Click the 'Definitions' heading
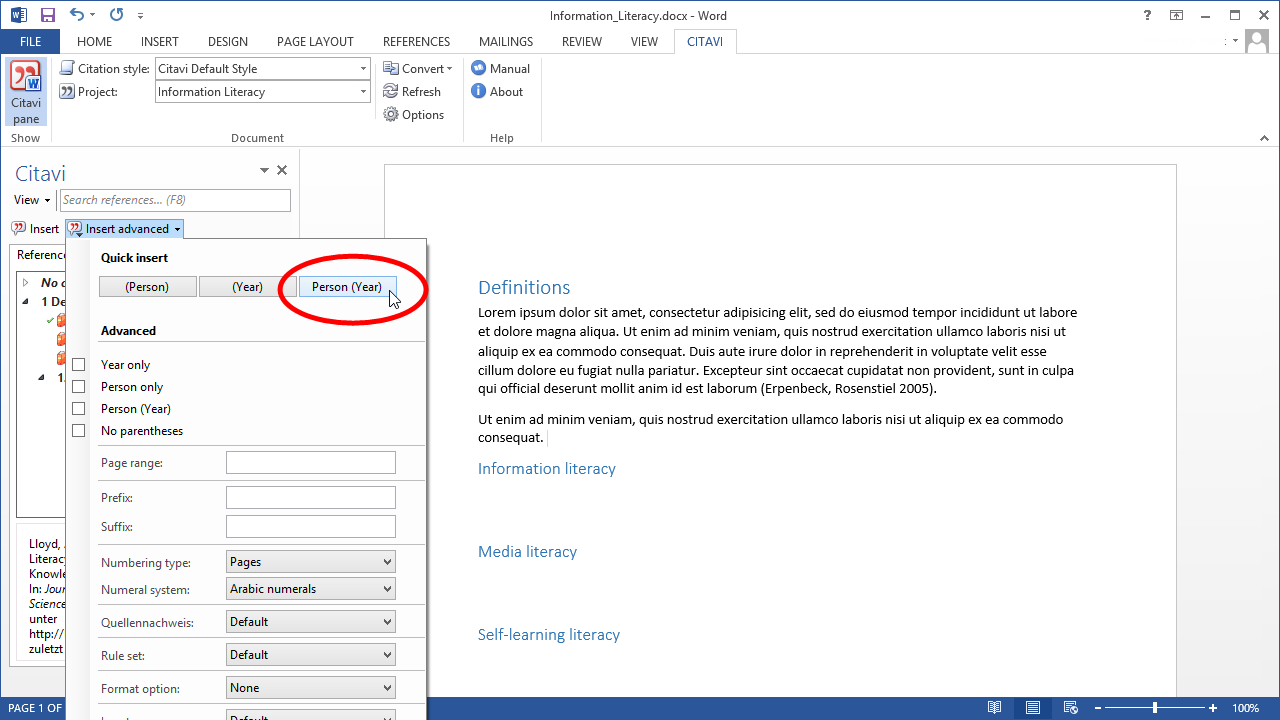Screen dimensions: 1280x720 coord(524,288)
